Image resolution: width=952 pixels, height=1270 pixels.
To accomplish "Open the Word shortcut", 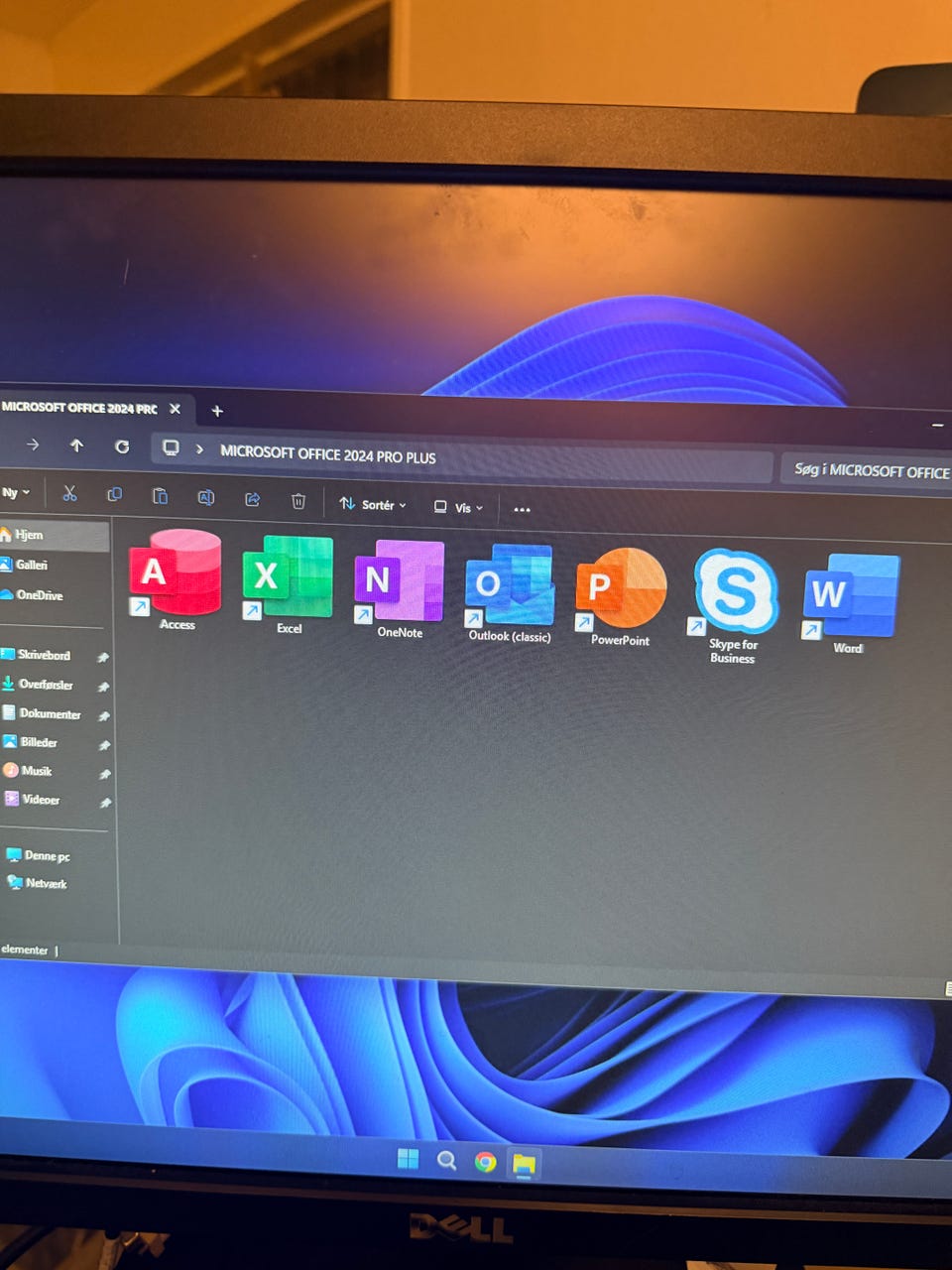I will [x=849, y=603].
